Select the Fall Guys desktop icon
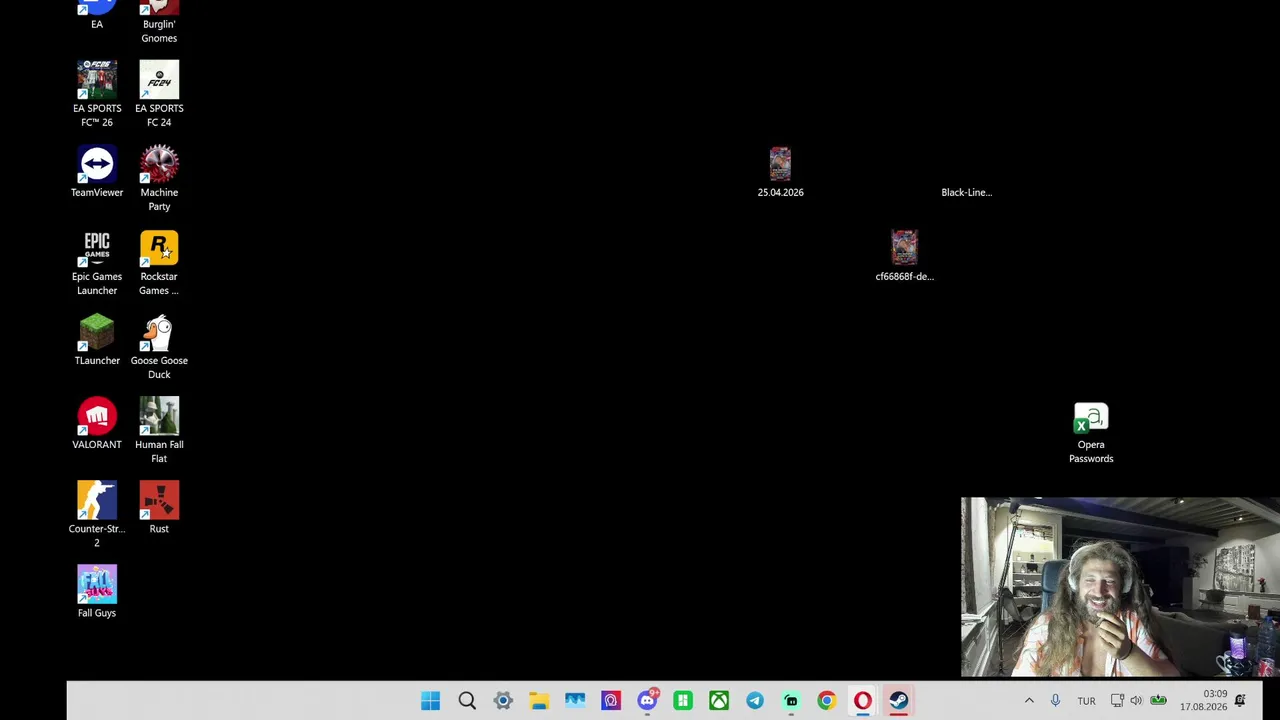1280x720 pixels. click(97, 592)
